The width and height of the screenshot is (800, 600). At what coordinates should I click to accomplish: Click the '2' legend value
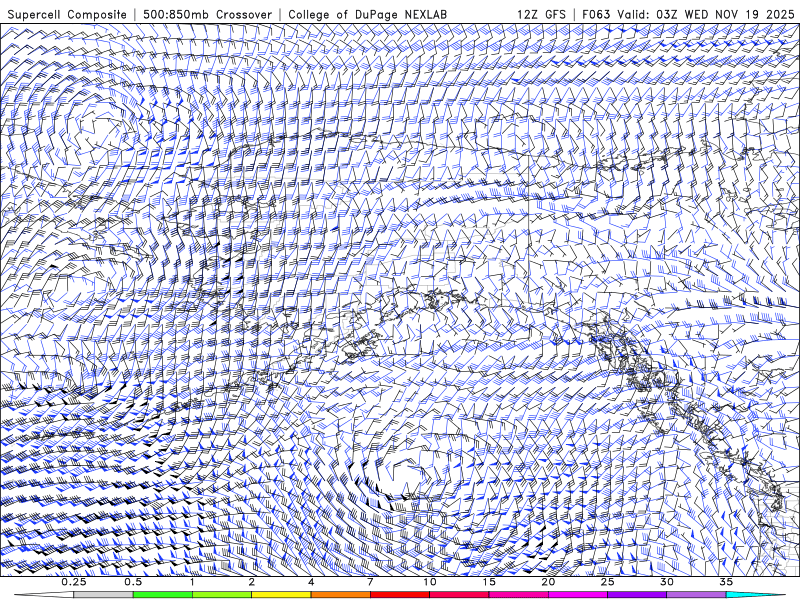[252, 582]
